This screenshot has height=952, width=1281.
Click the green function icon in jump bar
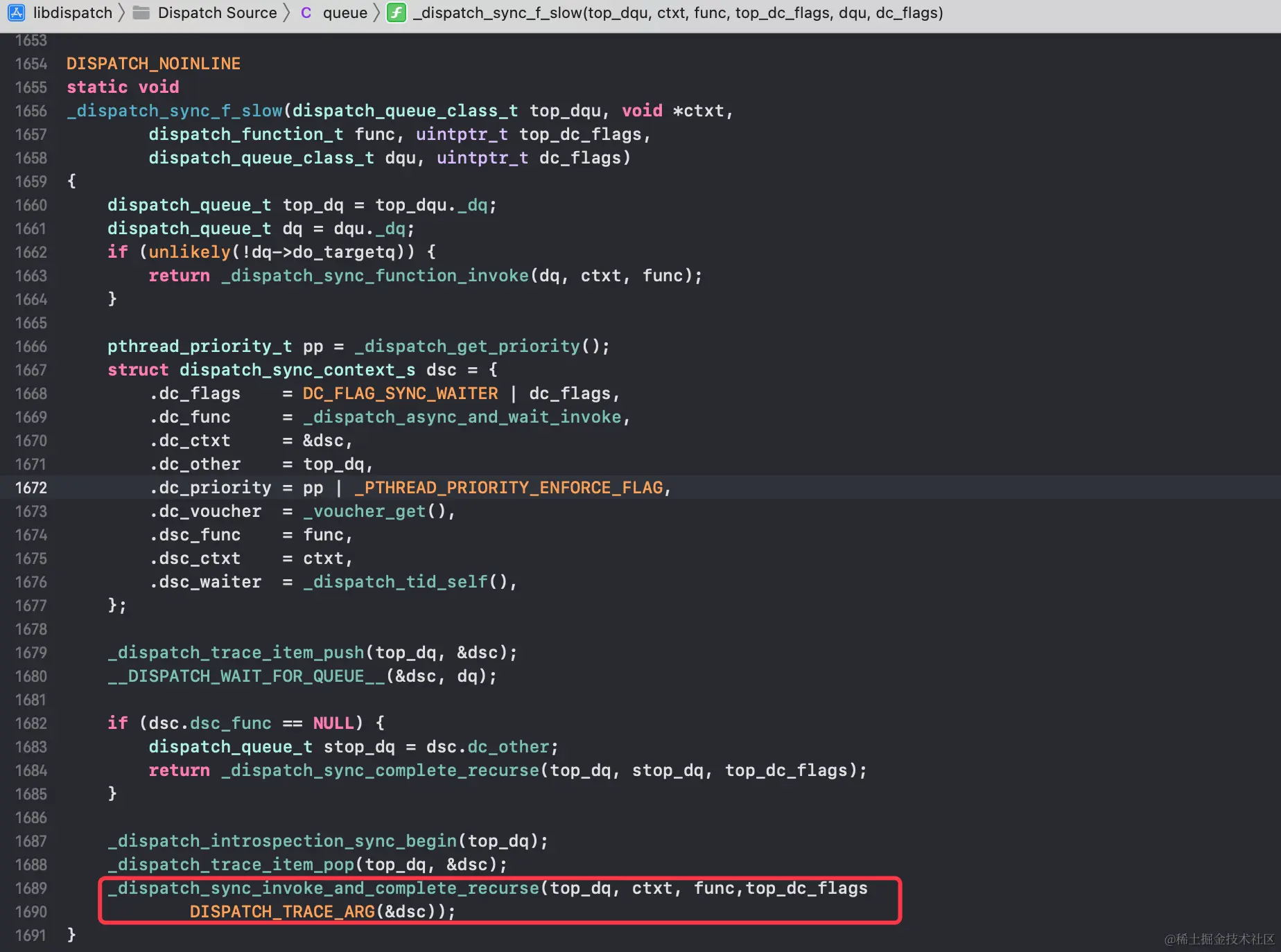(397, 12)
